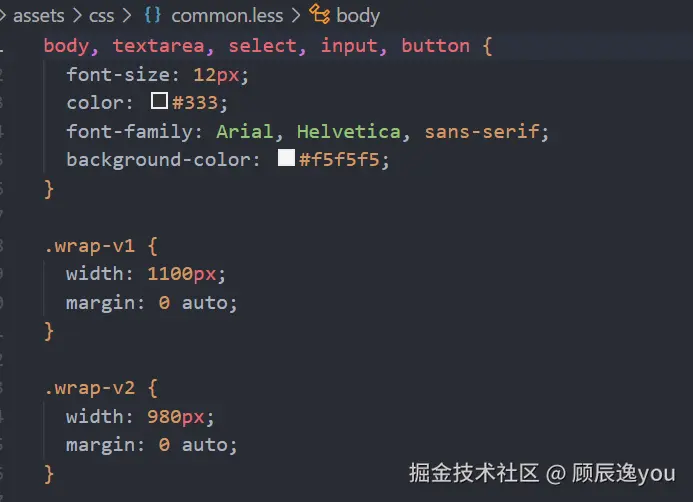Click the .wrap-v2 selector line
Viewport: 693px width, 502px height.
coord(102,388)
